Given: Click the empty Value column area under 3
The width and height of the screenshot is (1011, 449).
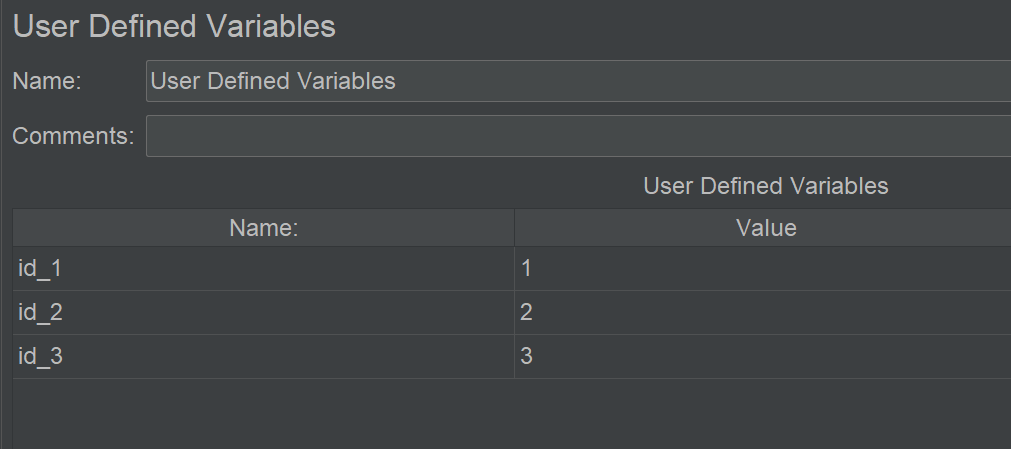Looking at the screenshot, I should (x=763, y=414).
